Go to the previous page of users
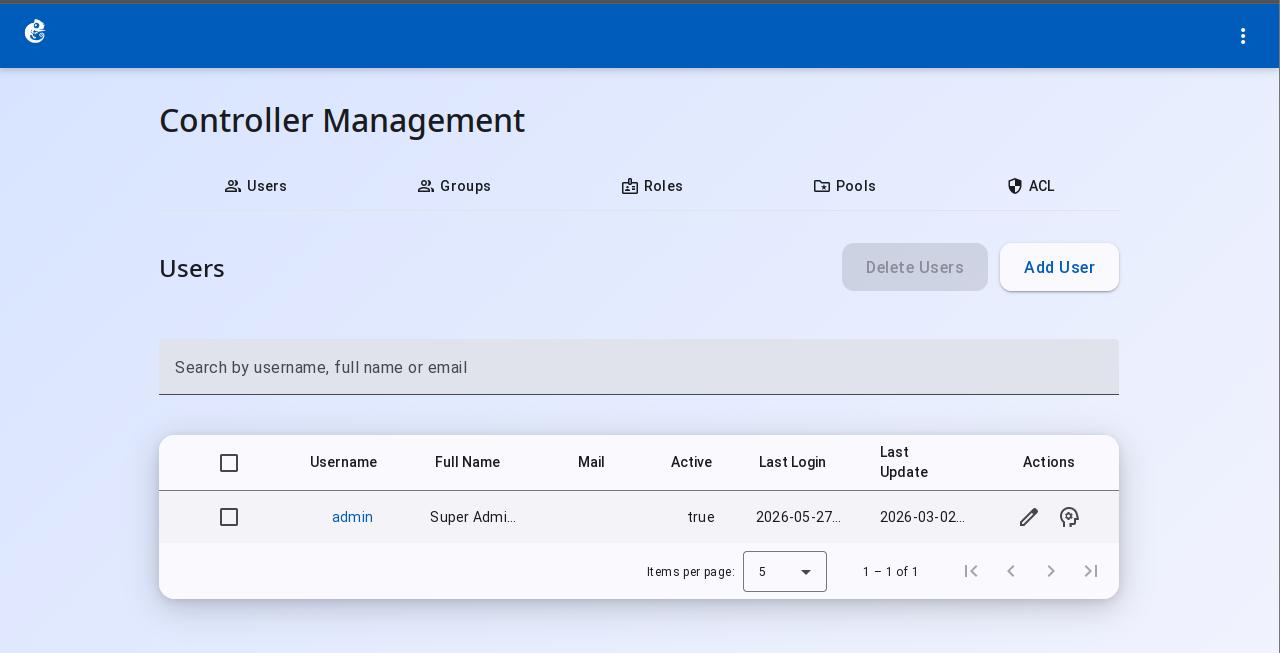The image size is (1280, 653). (x=1011, y=571)
